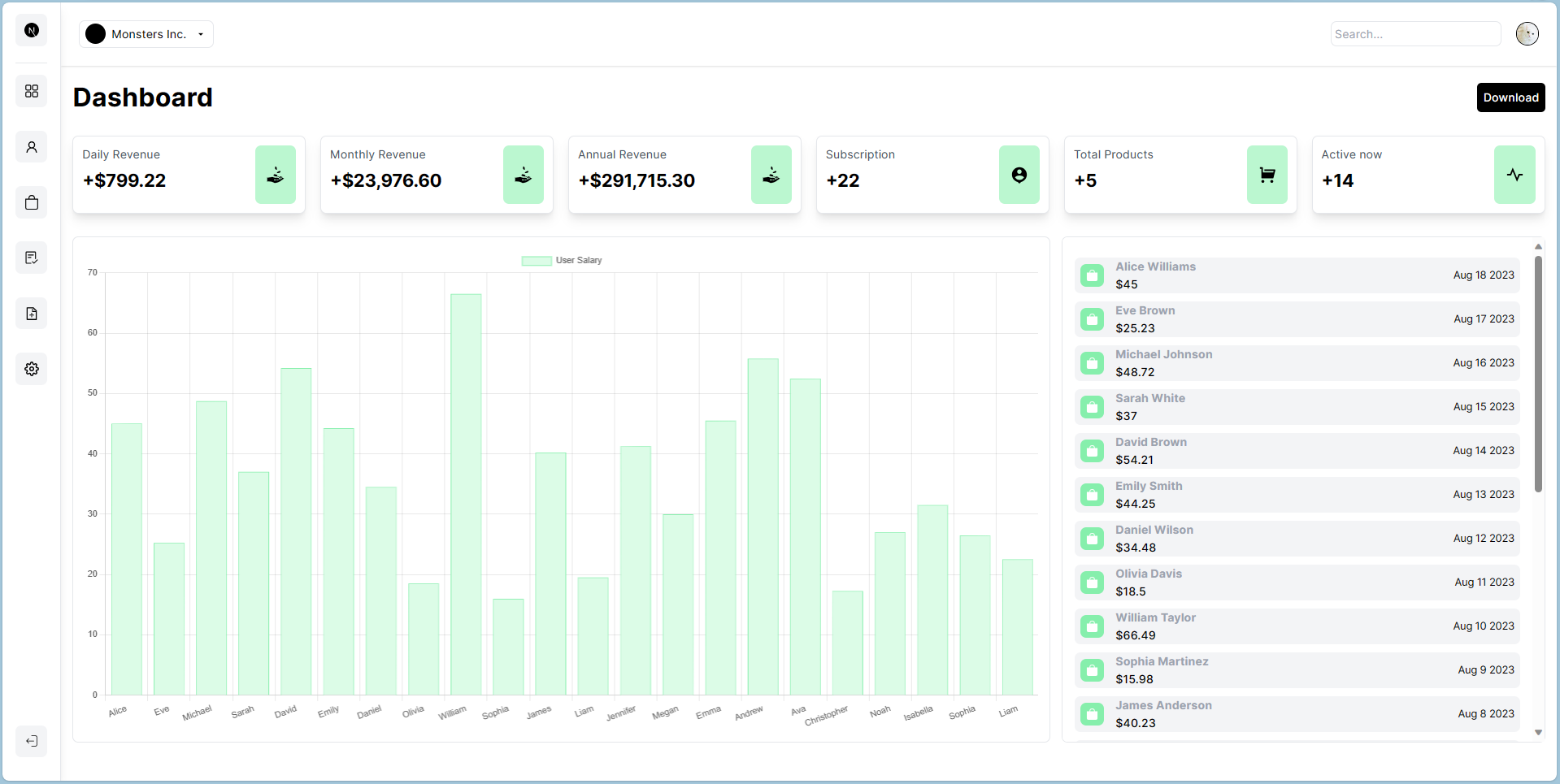Click the person icon on Subscription card

[x=1019, y=174]
